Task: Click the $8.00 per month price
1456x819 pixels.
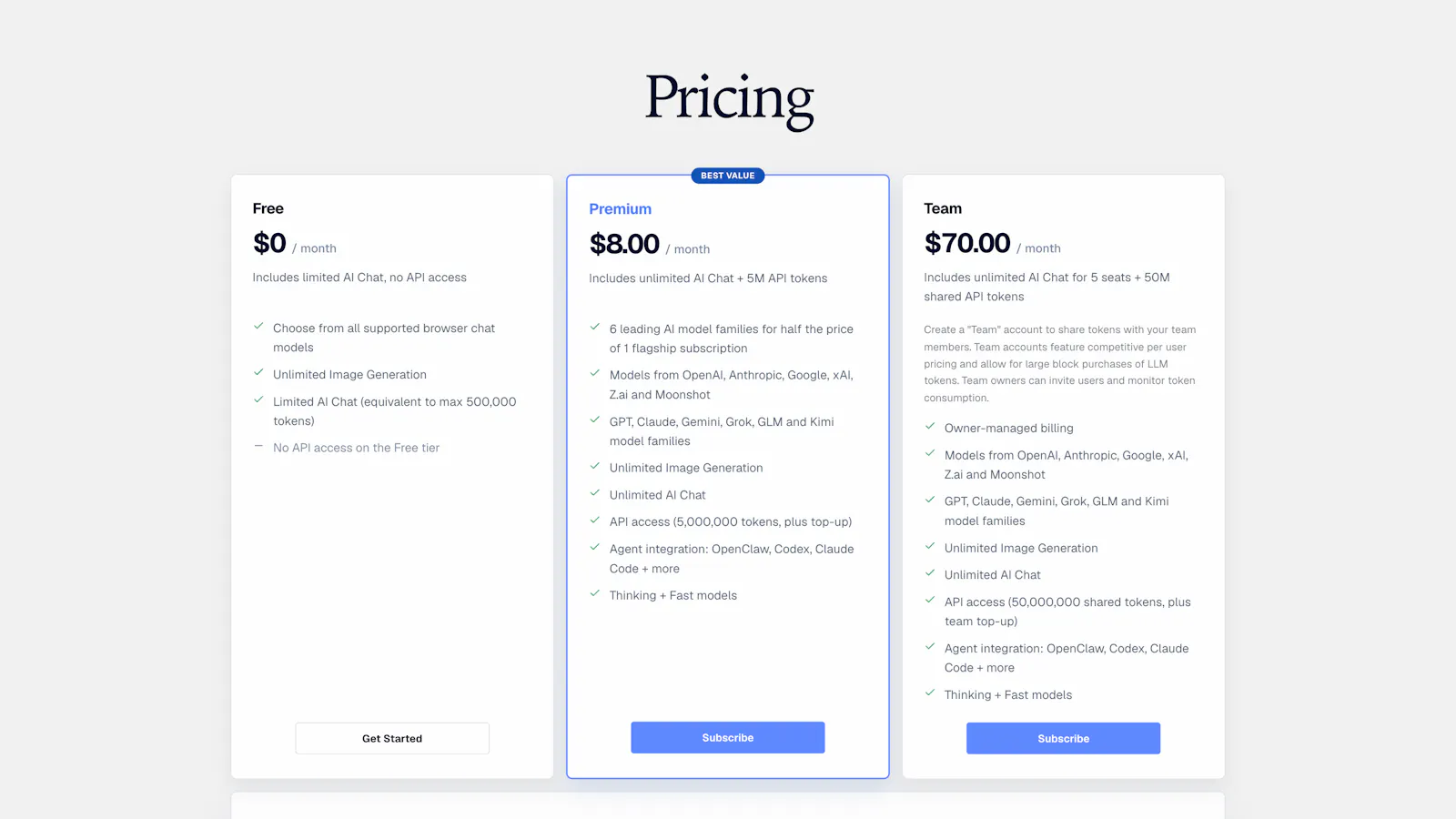Action: click(650, 244)
